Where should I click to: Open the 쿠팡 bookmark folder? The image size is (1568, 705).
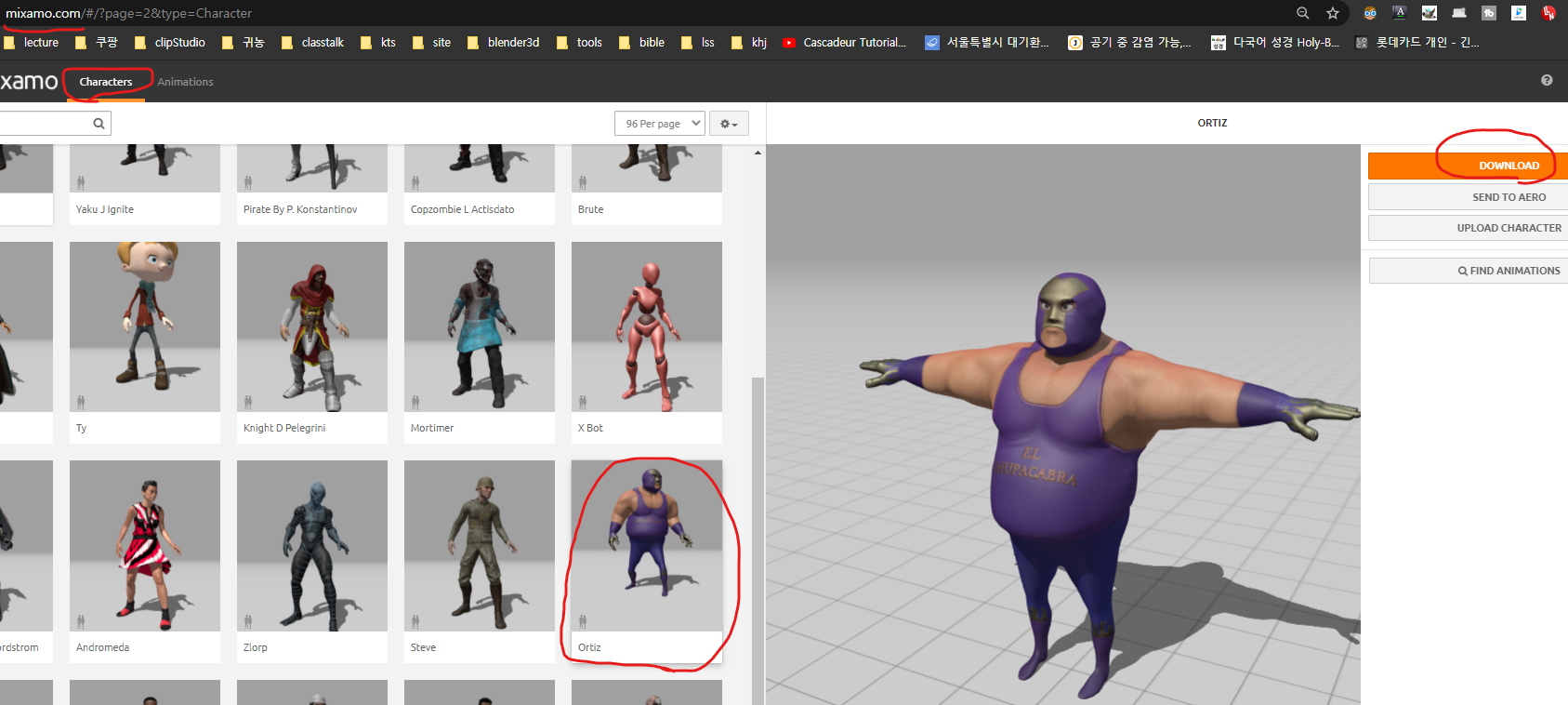pyautogui.click(x=97, y=43)
